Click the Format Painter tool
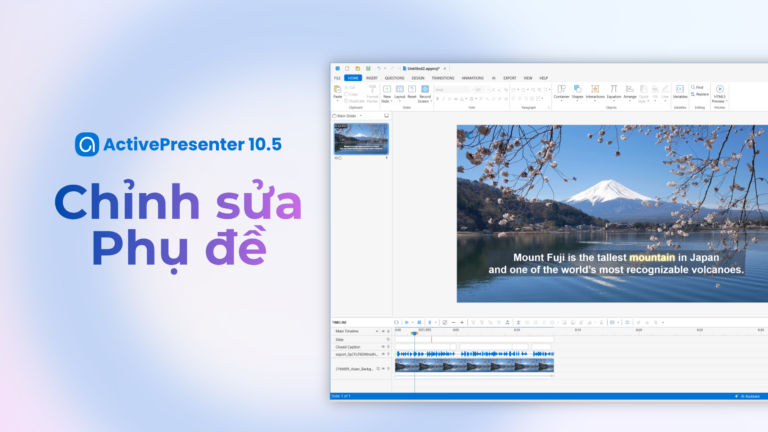The image size is (768, 432). point(372,94)
